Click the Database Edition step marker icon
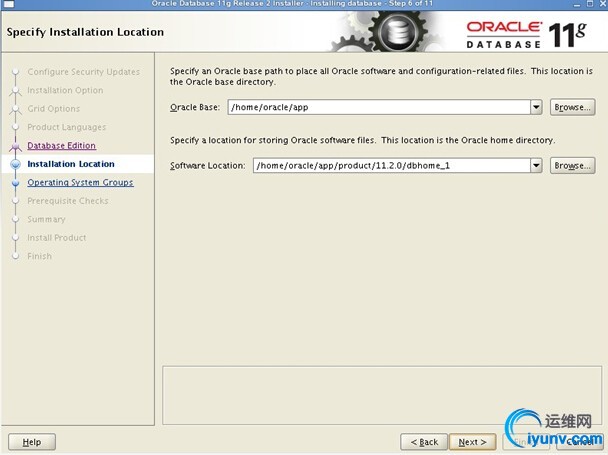The image size is (608, 455). [16, 146]
